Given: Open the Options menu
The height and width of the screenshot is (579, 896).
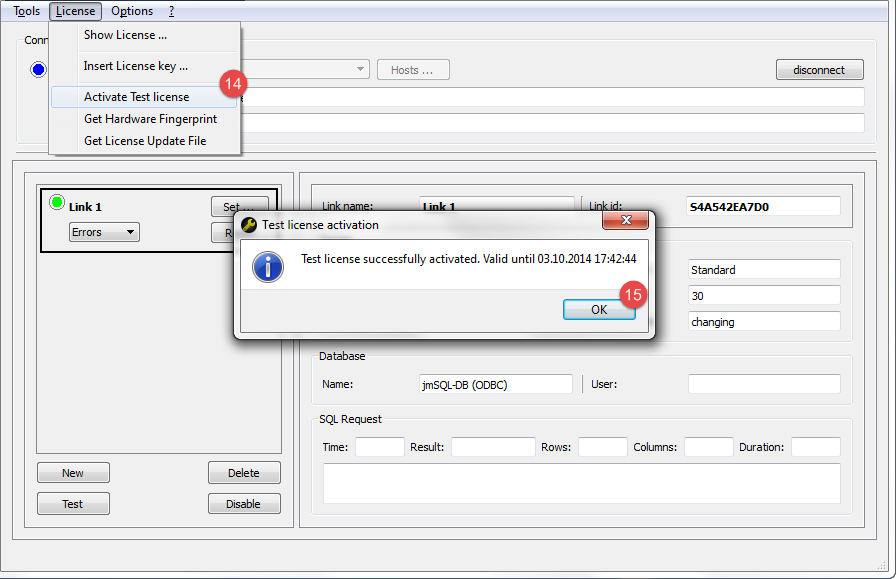Looking at the screenshot, I should [x=132, y=11].
